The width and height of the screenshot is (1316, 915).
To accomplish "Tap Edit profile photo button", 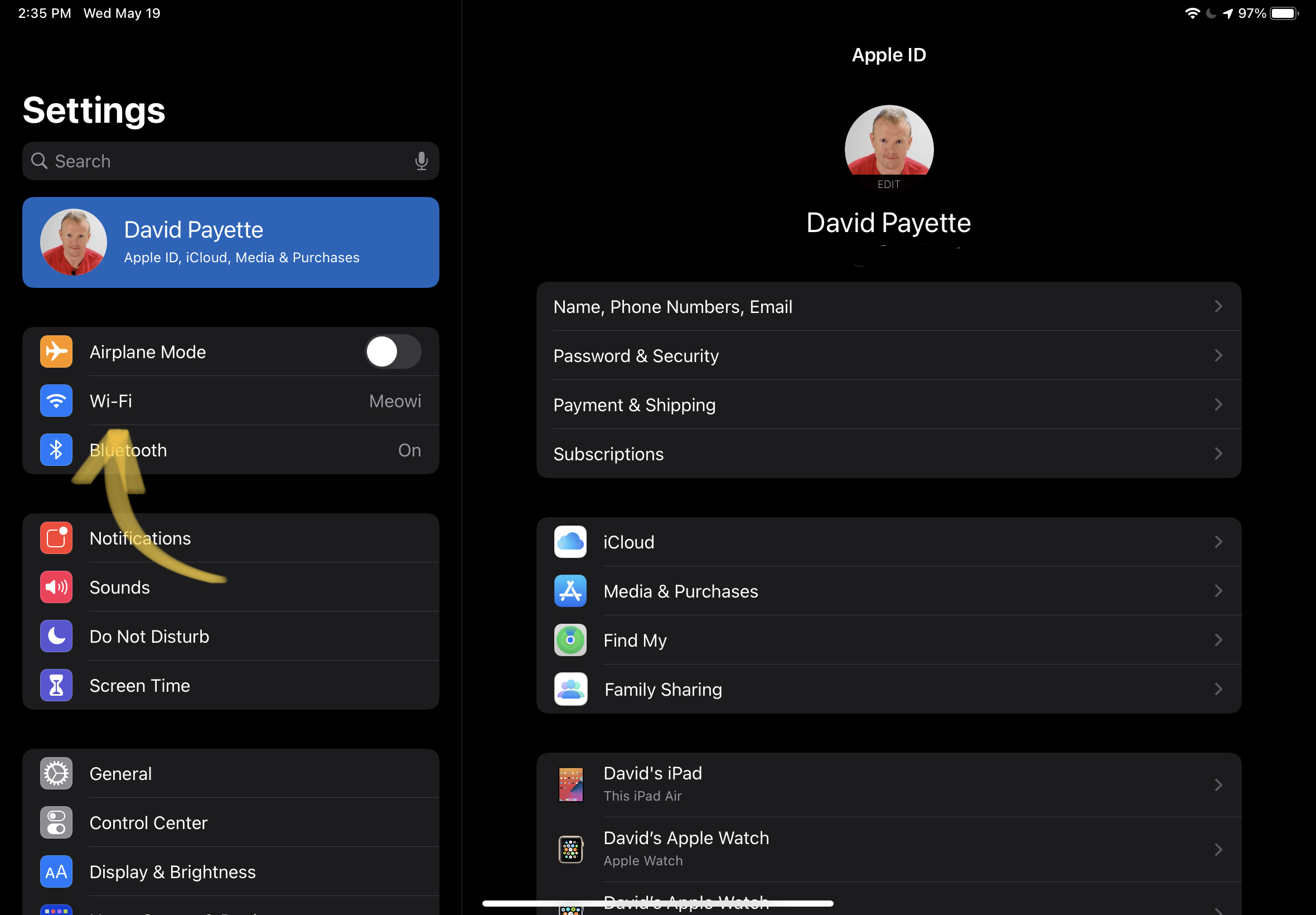I will (x=888, y=183).
